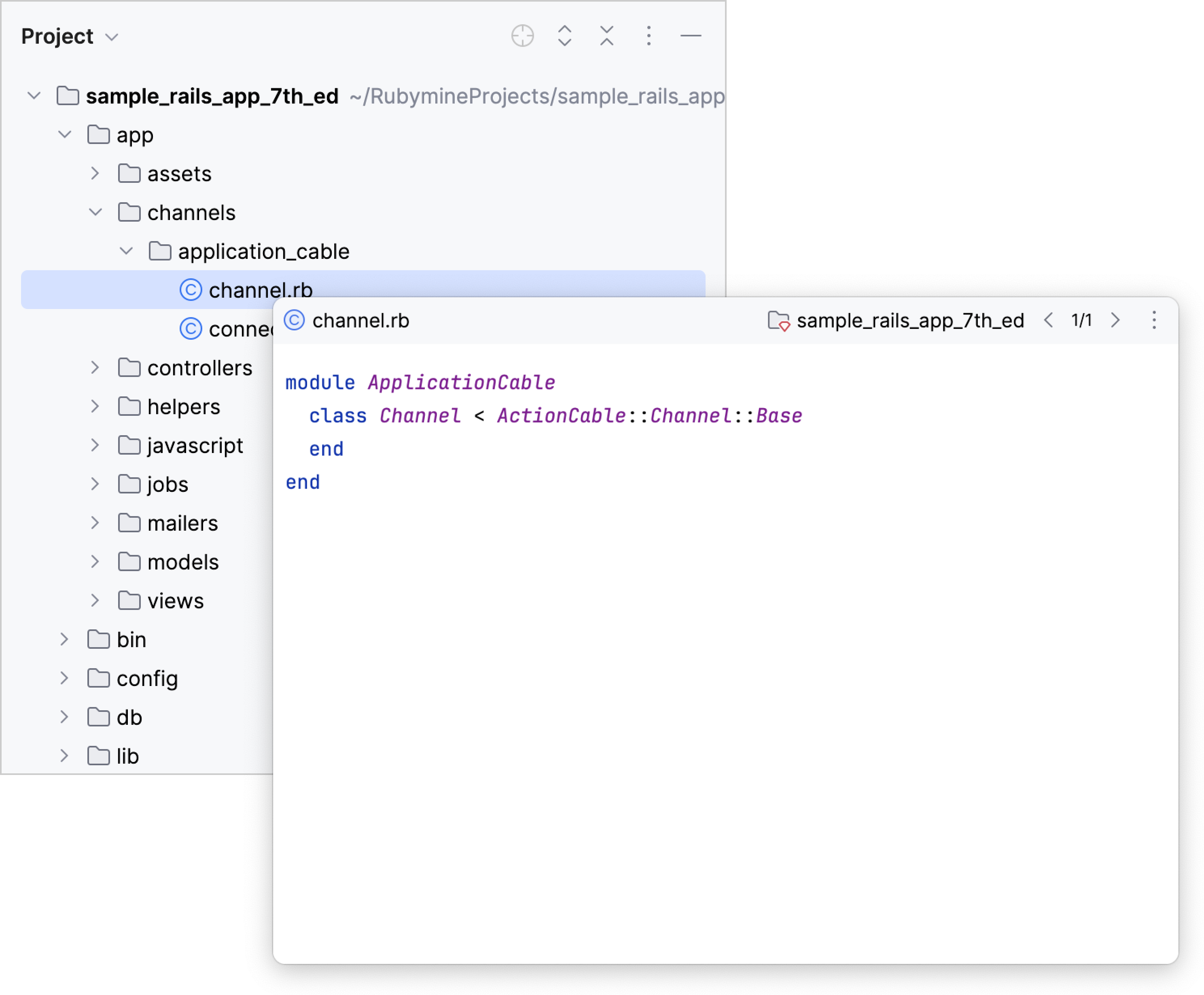Click the Collapse All icon in Project toolbar
Viewport: 1204px width, 995px height.
[x=606, y=36]
